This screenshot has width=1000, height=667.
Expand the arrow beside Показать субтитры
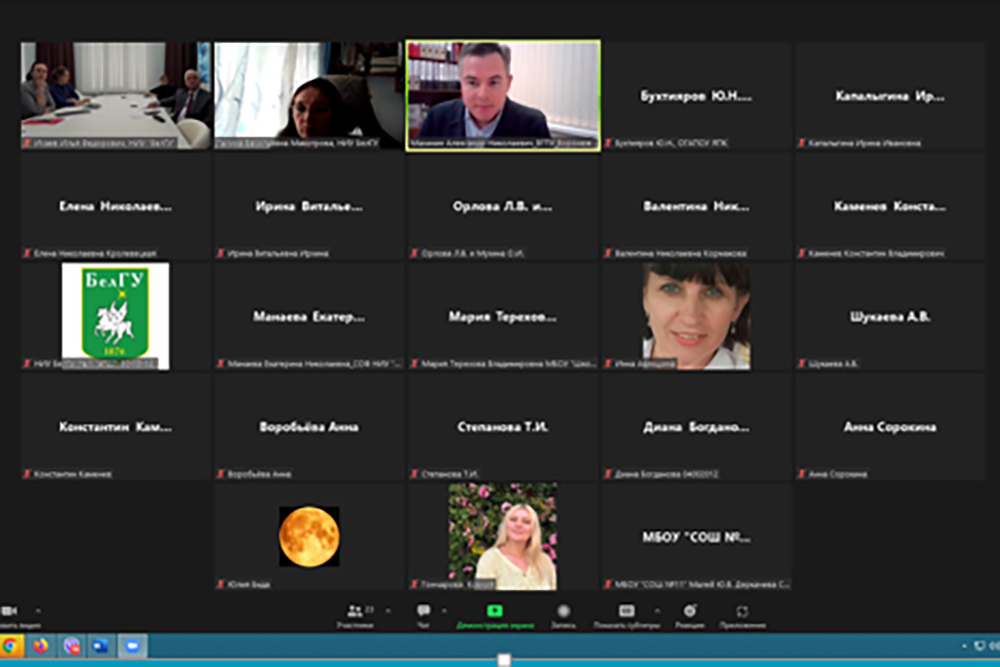(657, 610)
